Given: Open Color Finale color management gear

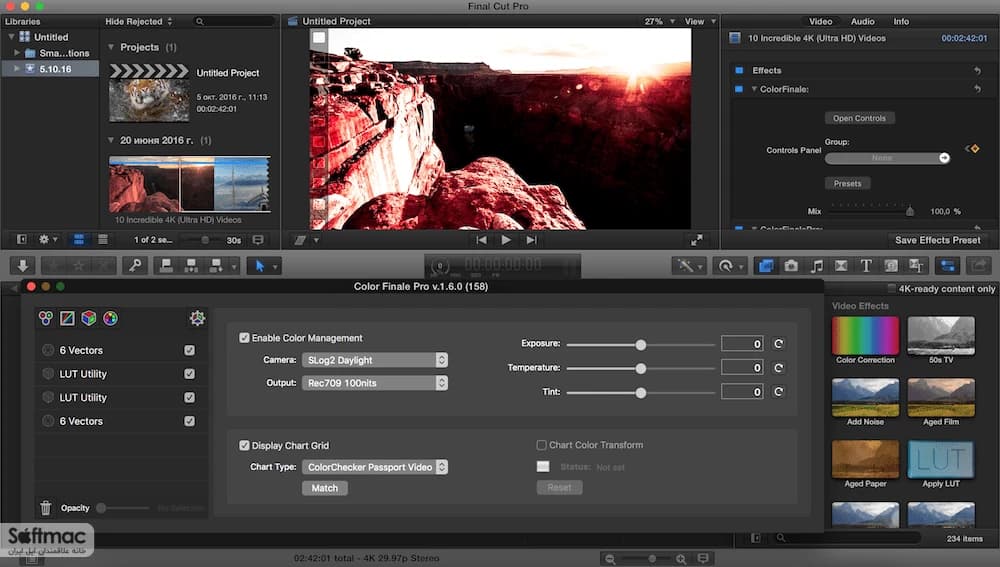Looking at the screenshot, I should point(197,318).
